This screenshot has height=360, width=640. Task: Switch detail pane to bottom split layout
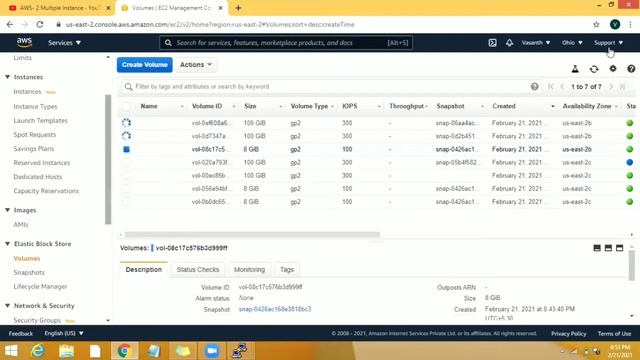[x=597, y=248]
